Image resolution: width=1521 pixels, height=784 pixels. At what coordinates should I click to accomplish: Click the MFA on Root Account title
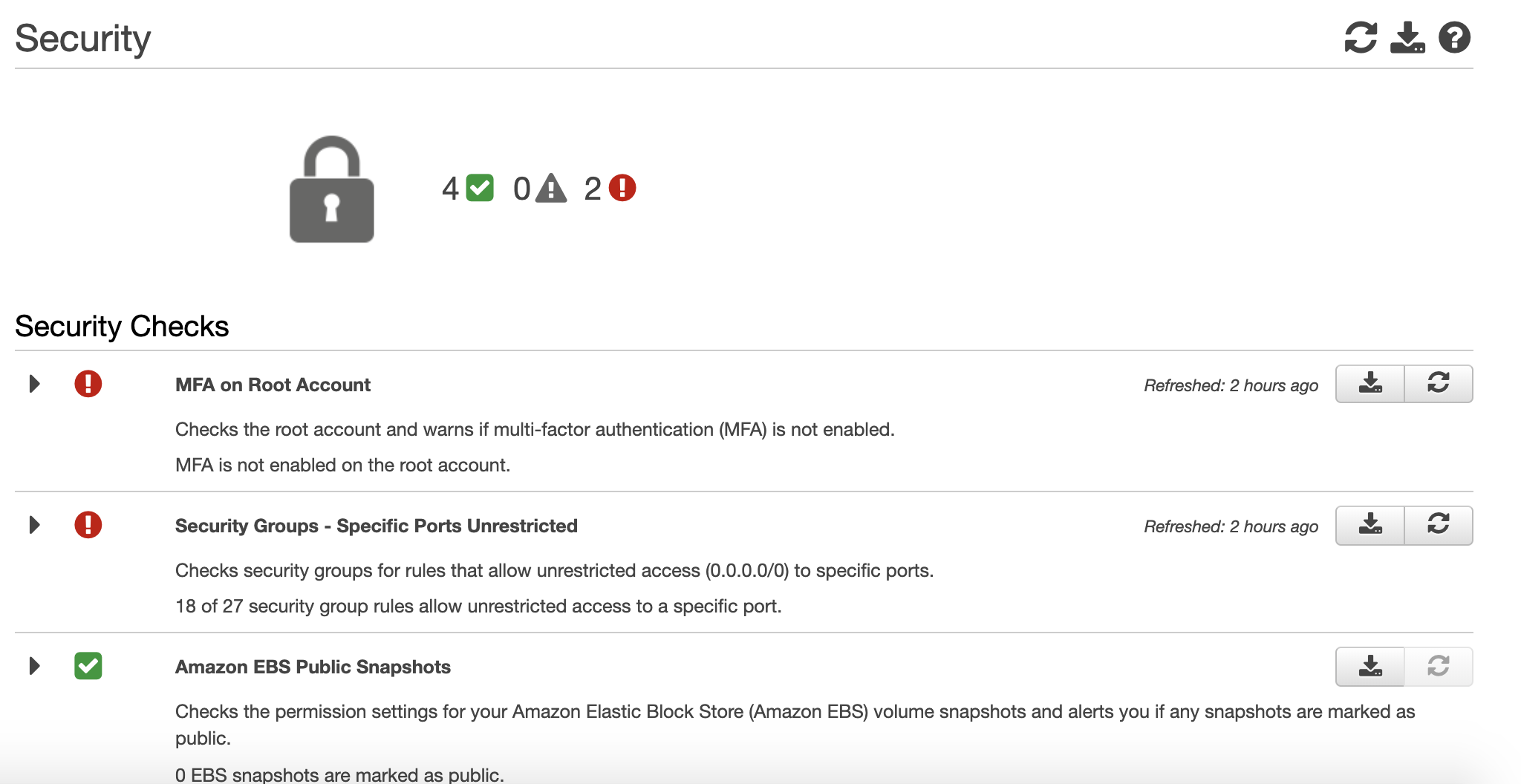pyautogui.click(x=273, y=385)
